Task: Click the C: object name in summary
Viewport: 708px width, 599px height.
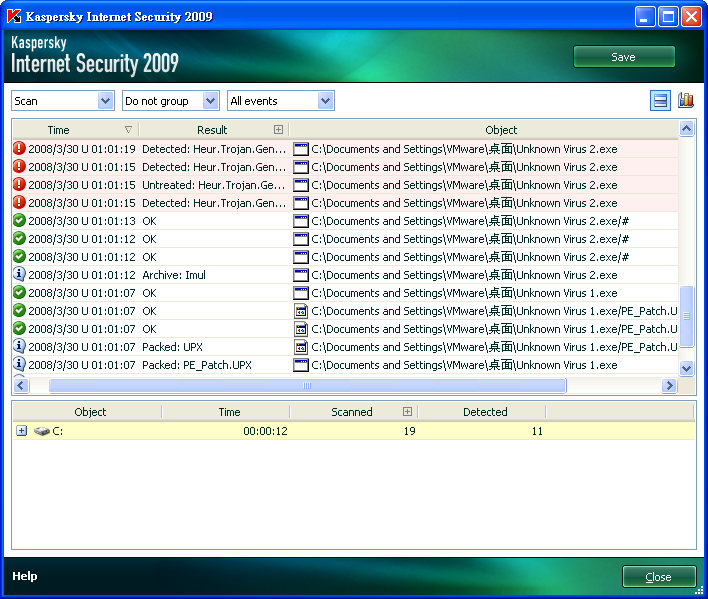Action: pyautogui.click(x=58, y=431)
